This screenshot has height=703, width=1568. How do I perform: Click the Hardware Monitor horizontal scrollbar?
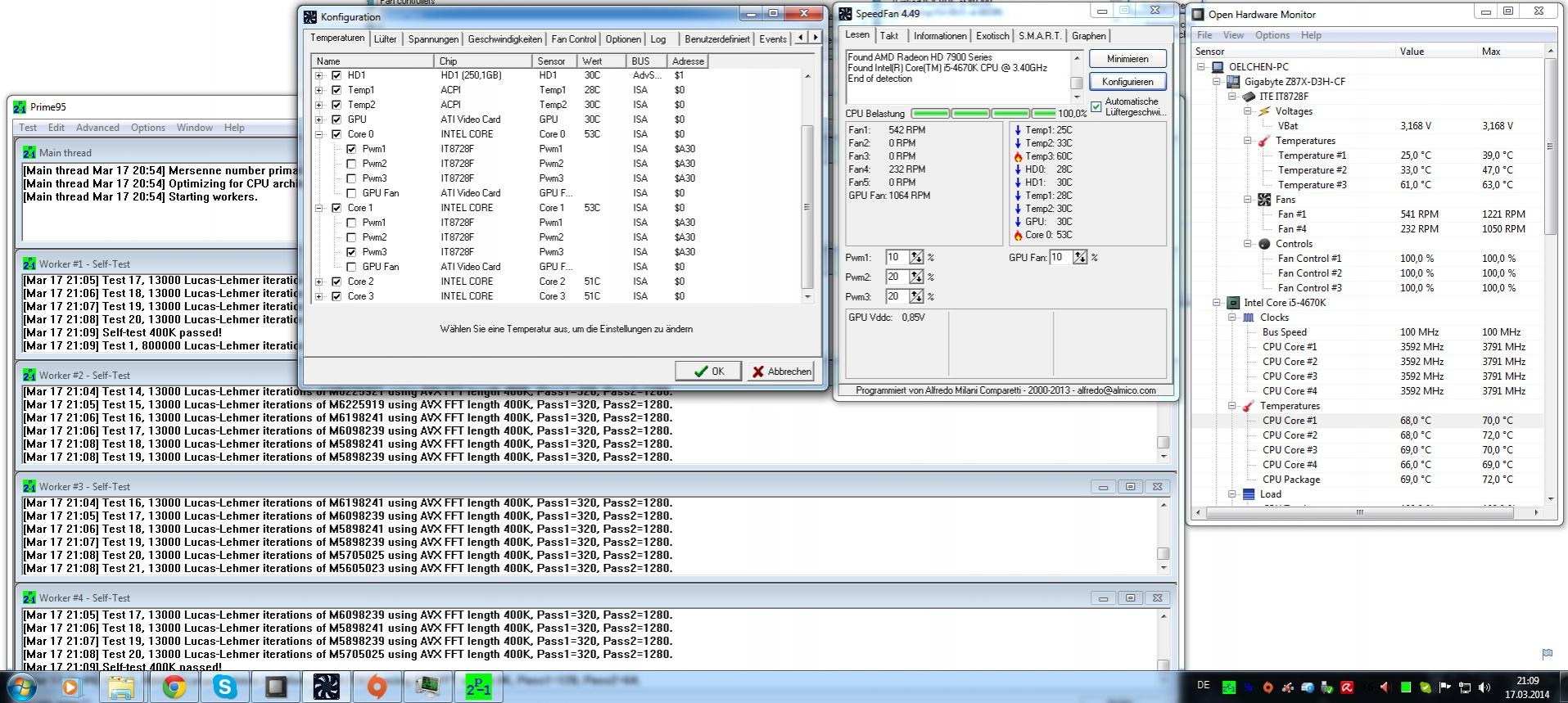[x=1368, y=512]
